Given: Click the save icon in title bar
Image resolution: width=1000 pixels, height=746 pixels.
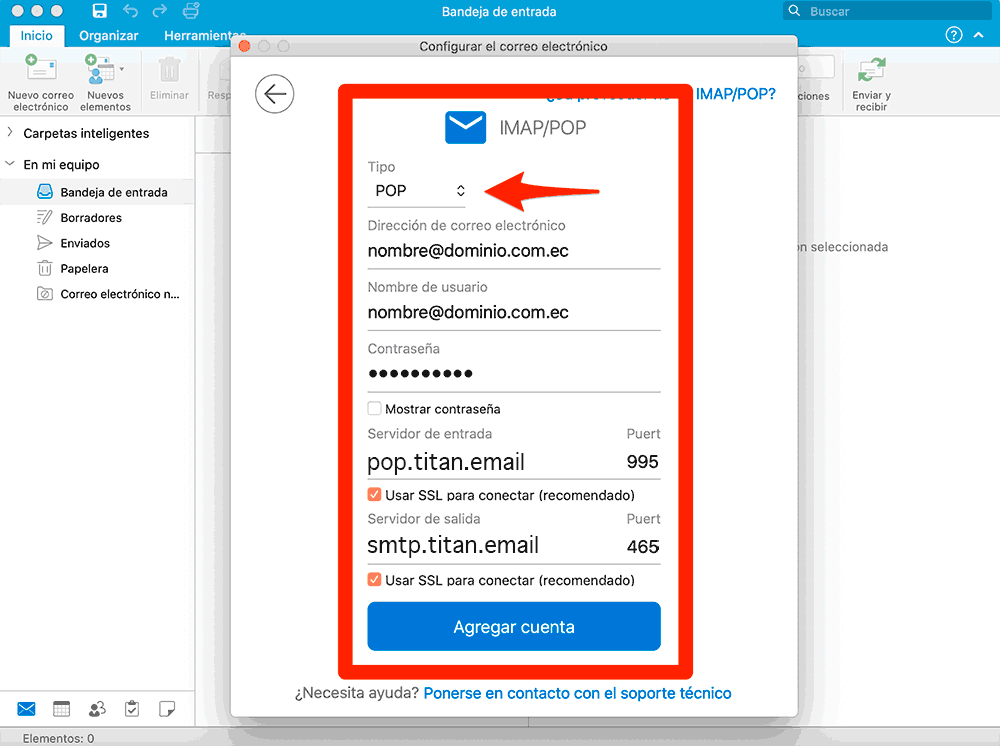Looking at the screenshot, I should [x=99, y=11].
